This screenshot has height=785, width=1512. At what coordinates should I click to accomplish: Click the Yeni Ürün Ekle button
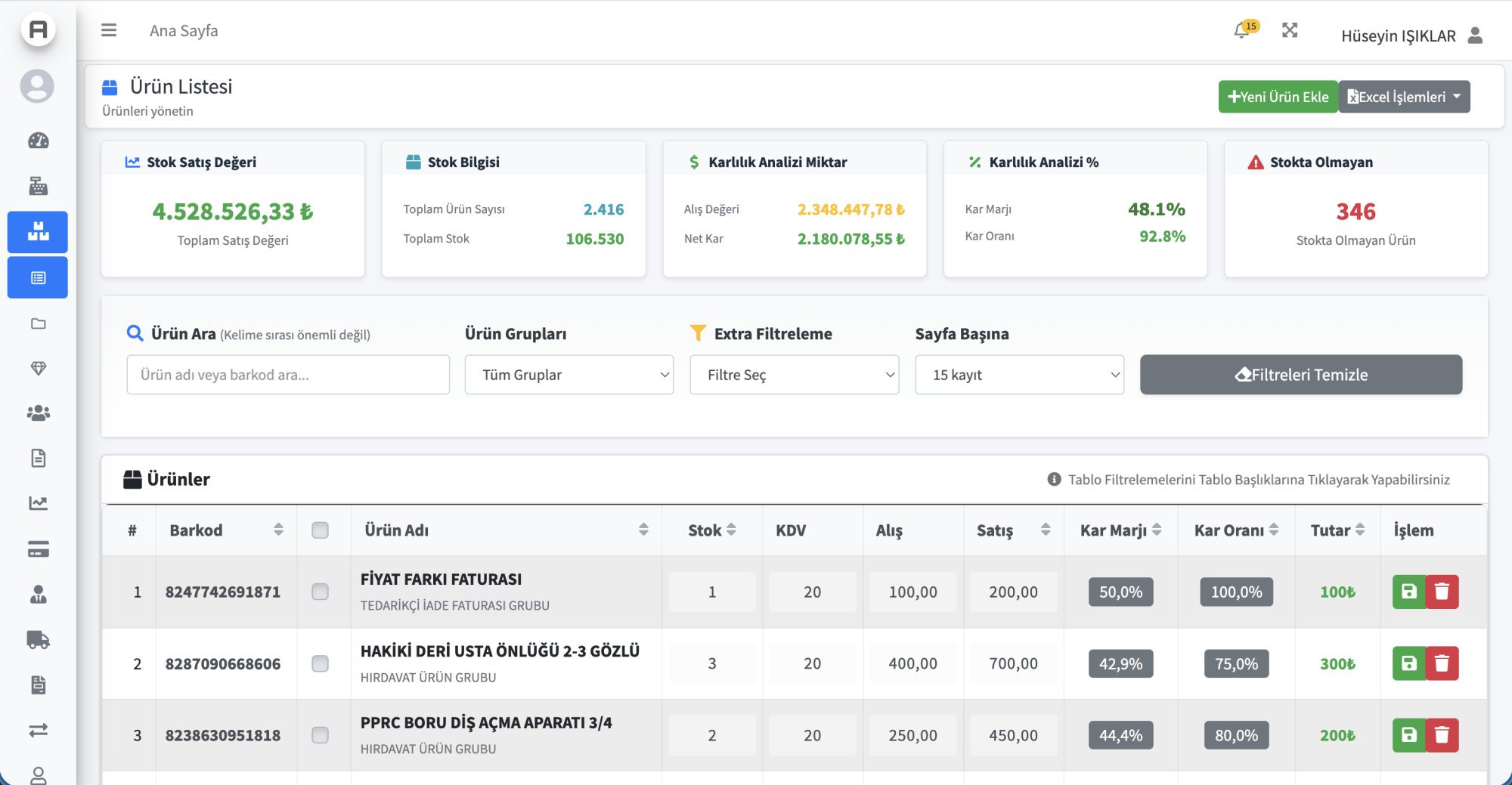(1278, 97)
